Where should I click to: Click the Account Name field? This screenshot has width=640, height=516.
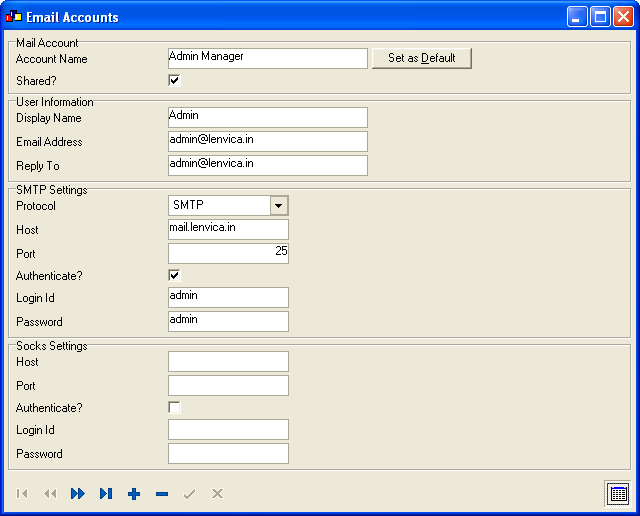(268, 58)
